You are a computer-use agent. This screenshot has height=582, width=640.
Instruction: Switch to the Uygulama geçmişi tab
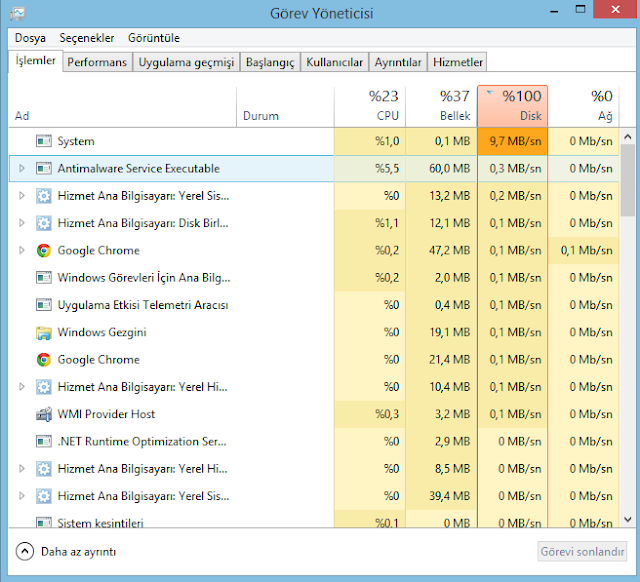[186, 62]
